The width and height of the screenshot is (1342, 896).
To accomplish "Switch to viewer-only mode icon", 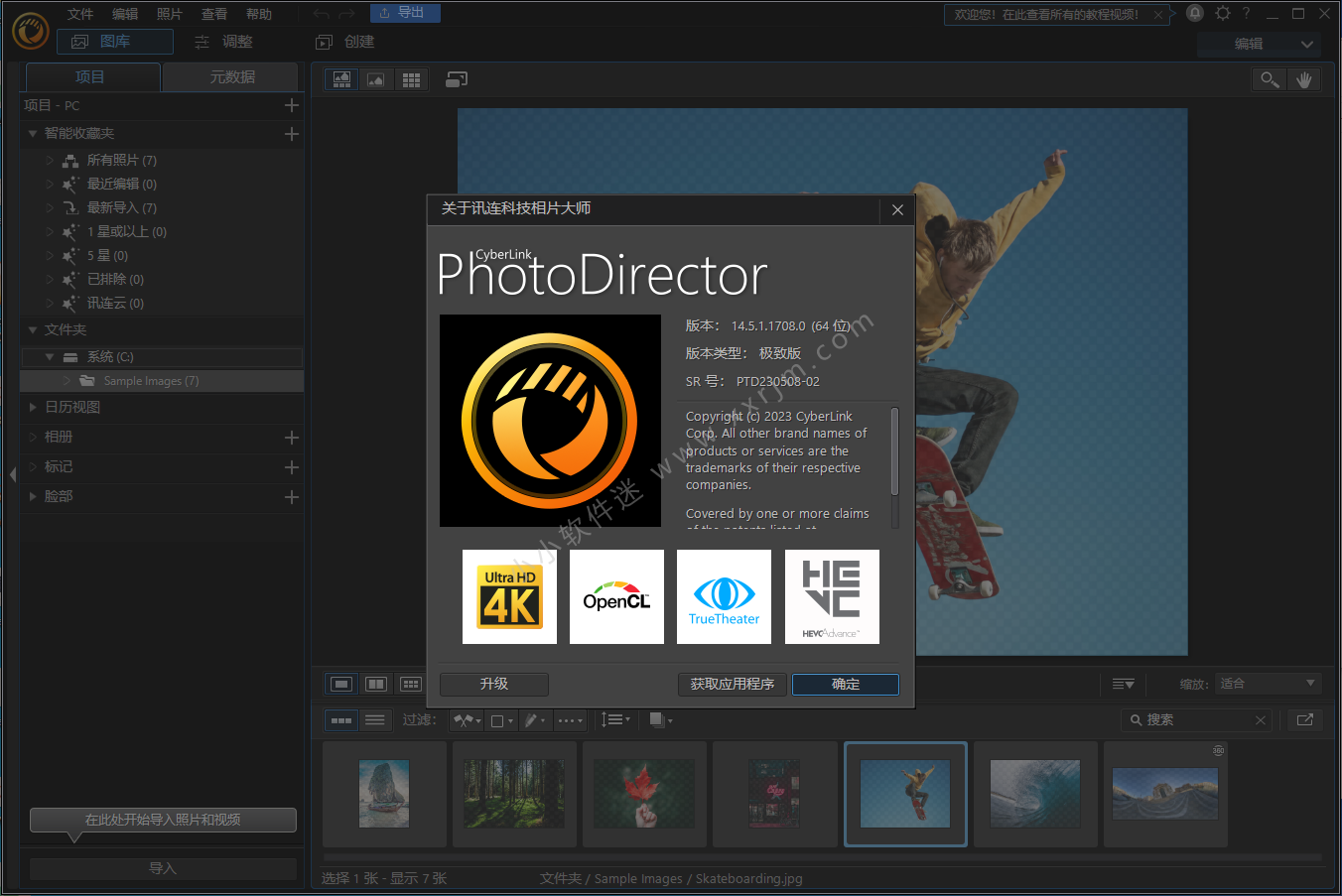I will pos(375,79).
